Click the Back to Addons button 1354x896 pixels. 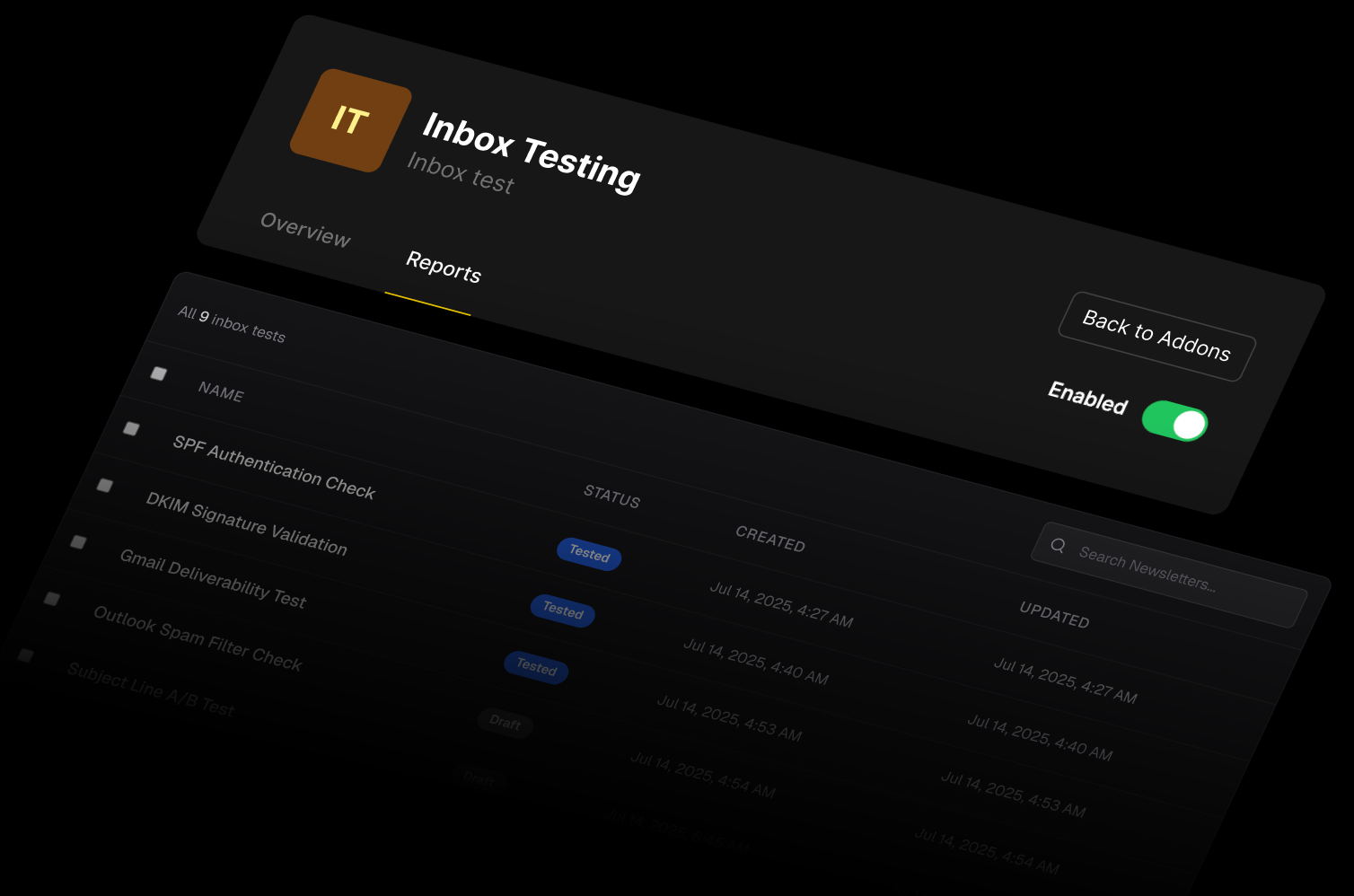[x=1156, y=336]
